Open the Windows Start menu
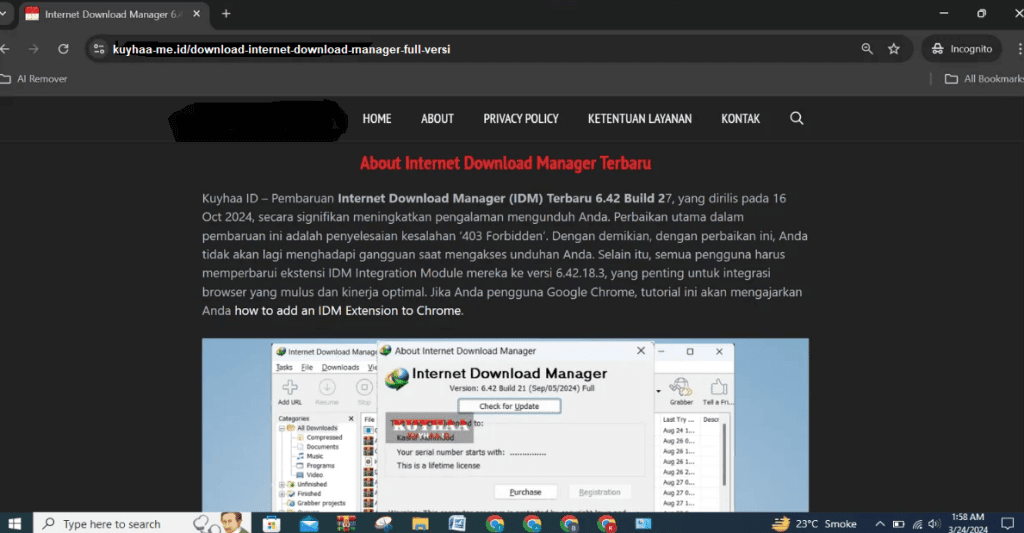Image resolution: width=1024 pixels, height=533 pixels. (14, 523)
